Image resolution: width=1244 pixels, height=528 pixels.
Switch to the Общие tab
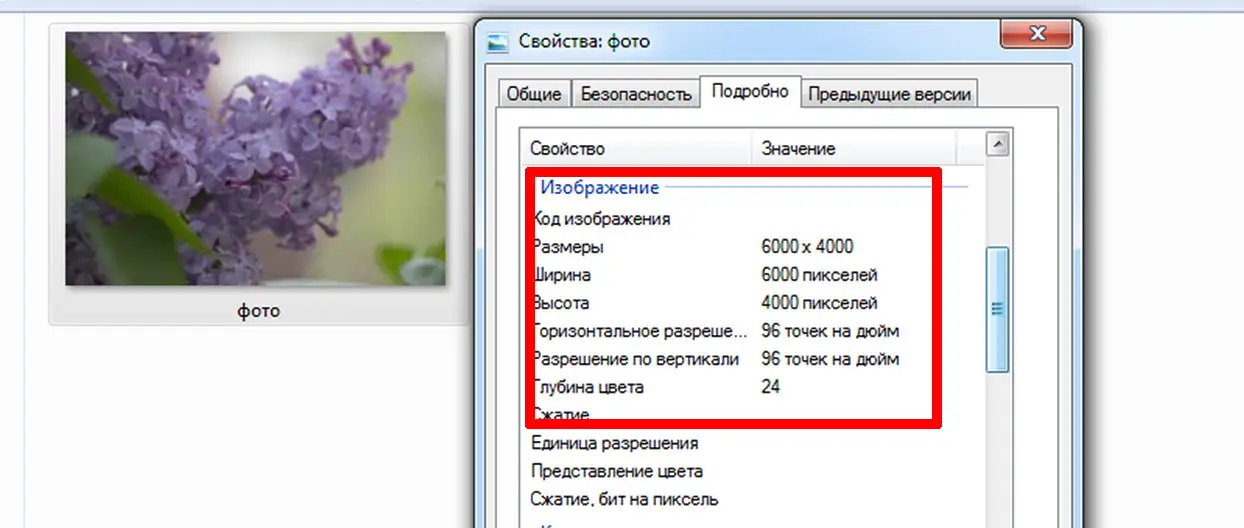pyautogui.click(x=533, y=94)
